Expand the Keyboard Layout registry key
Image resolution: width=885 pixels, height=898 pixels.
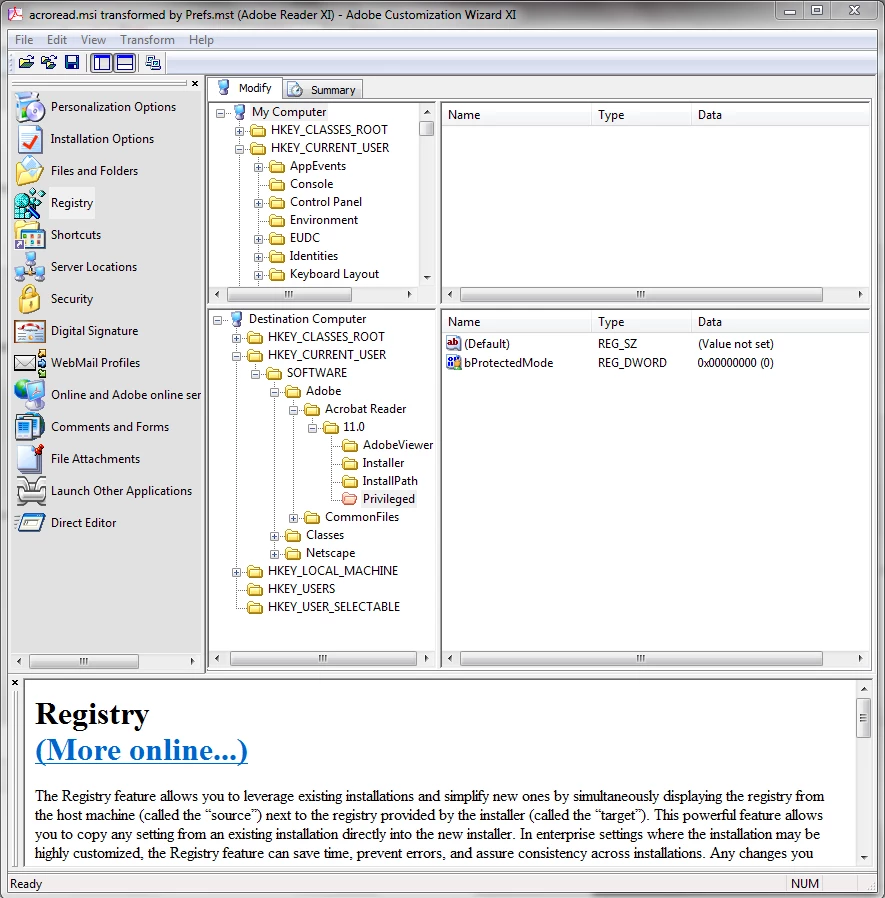[x=258, y=275]
